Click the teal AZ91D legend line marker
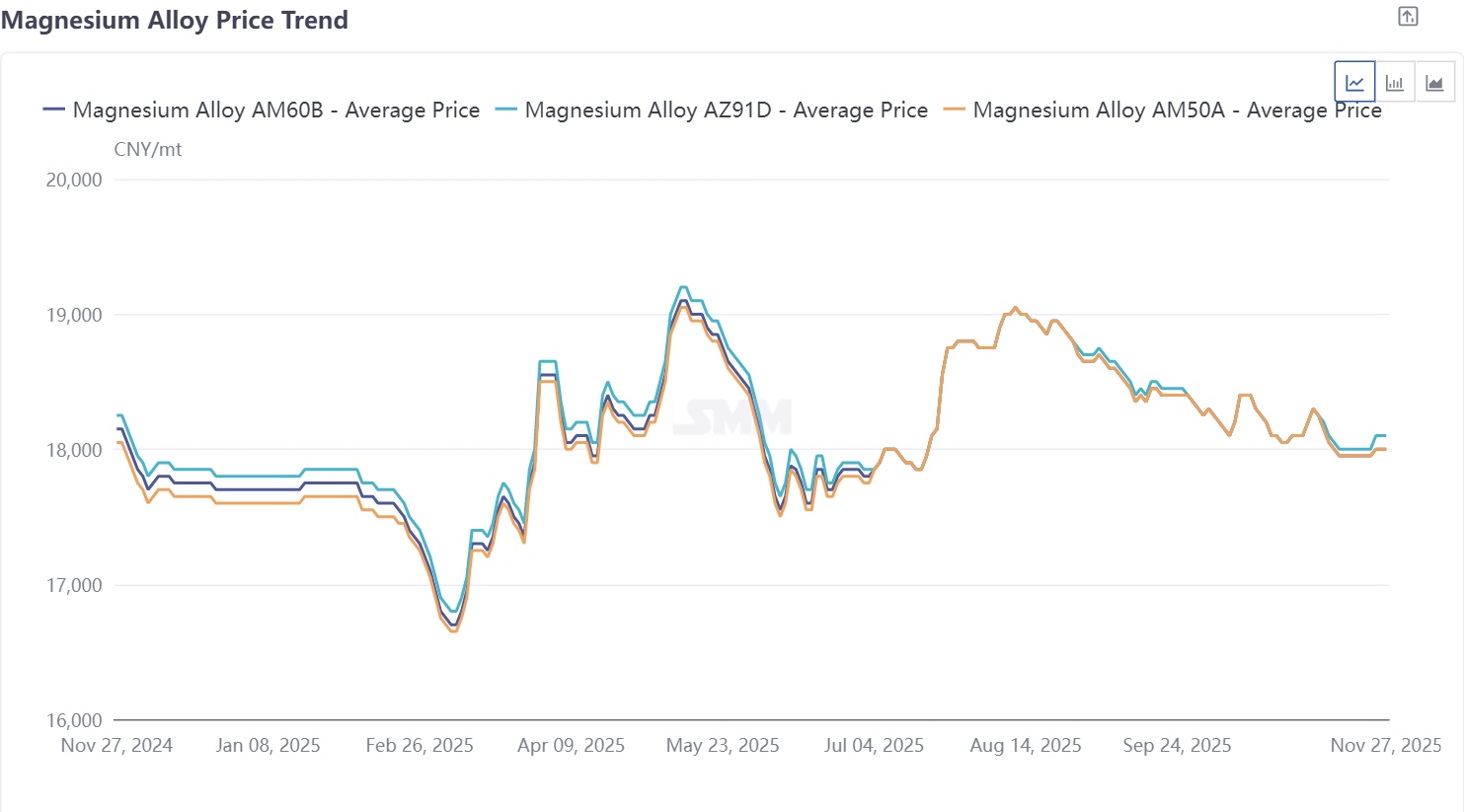The image size is (1464, 812). pos(506,110)
